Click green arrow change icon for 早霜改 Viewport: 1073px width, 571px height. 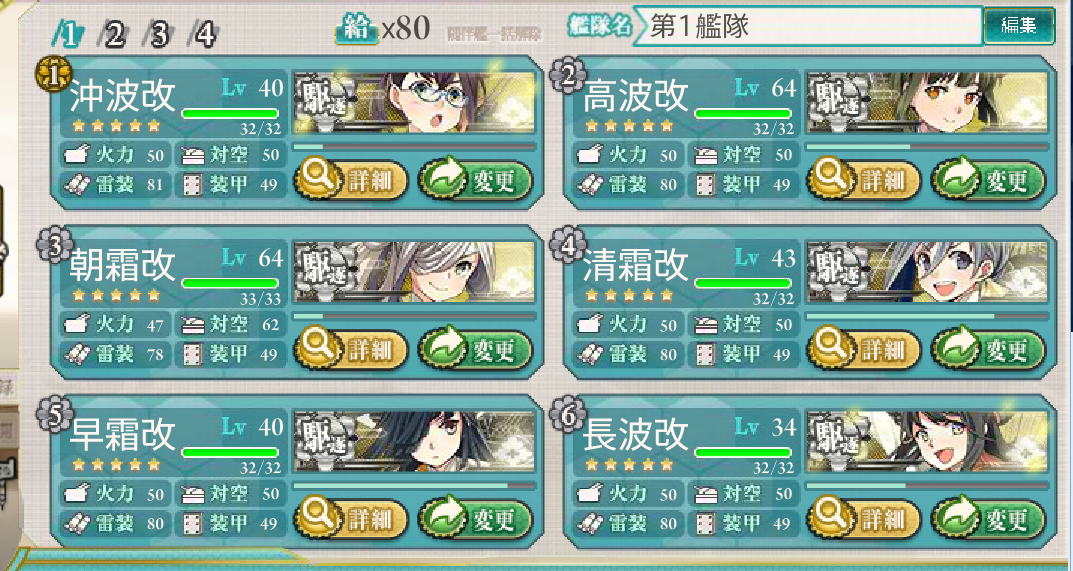coord(443,519)
